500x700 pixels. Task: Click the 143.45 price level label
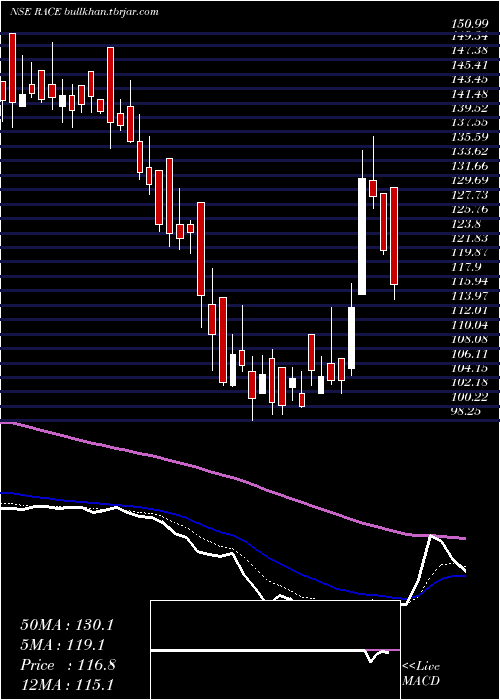click(472, 80)
